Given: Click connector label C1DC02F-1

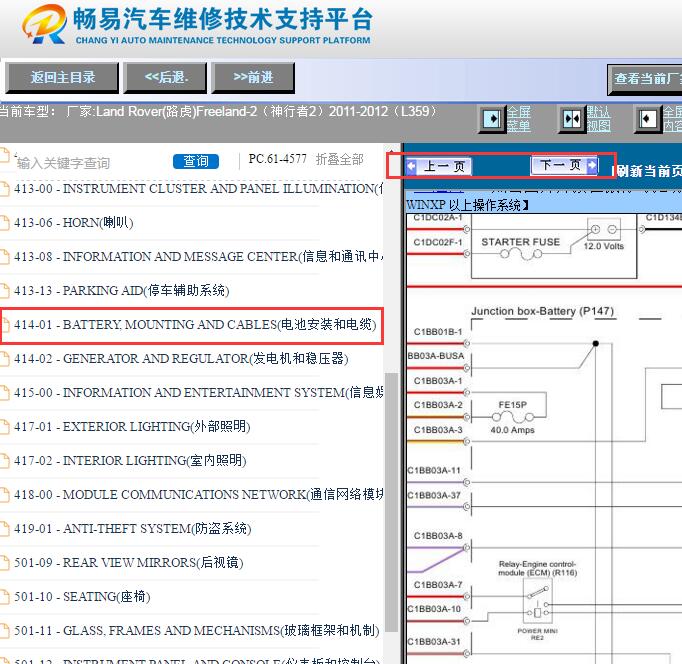Looking at the screenshot, I should point(438,242).
